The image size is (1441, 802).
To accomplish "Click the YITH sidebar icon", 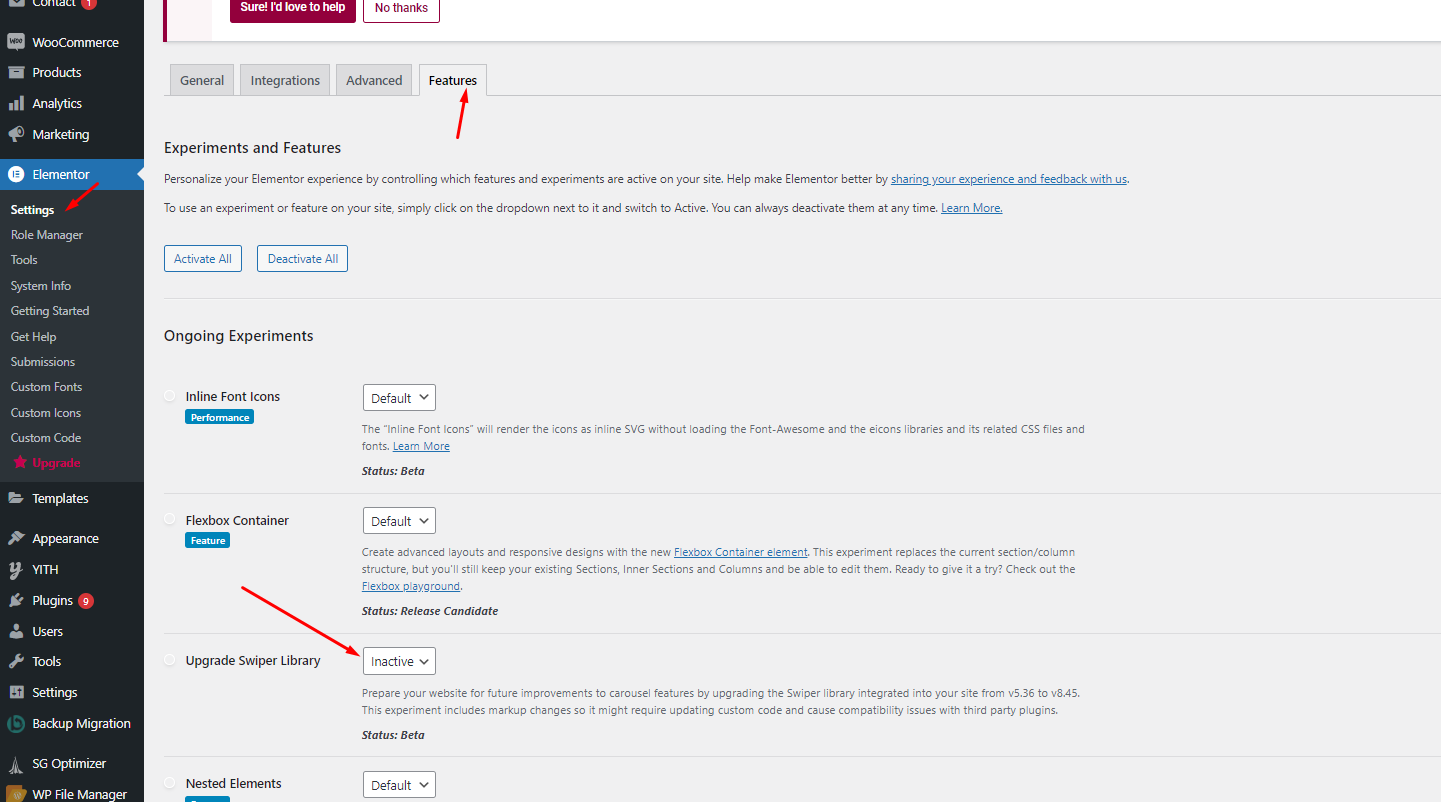I will pos(16,569).
